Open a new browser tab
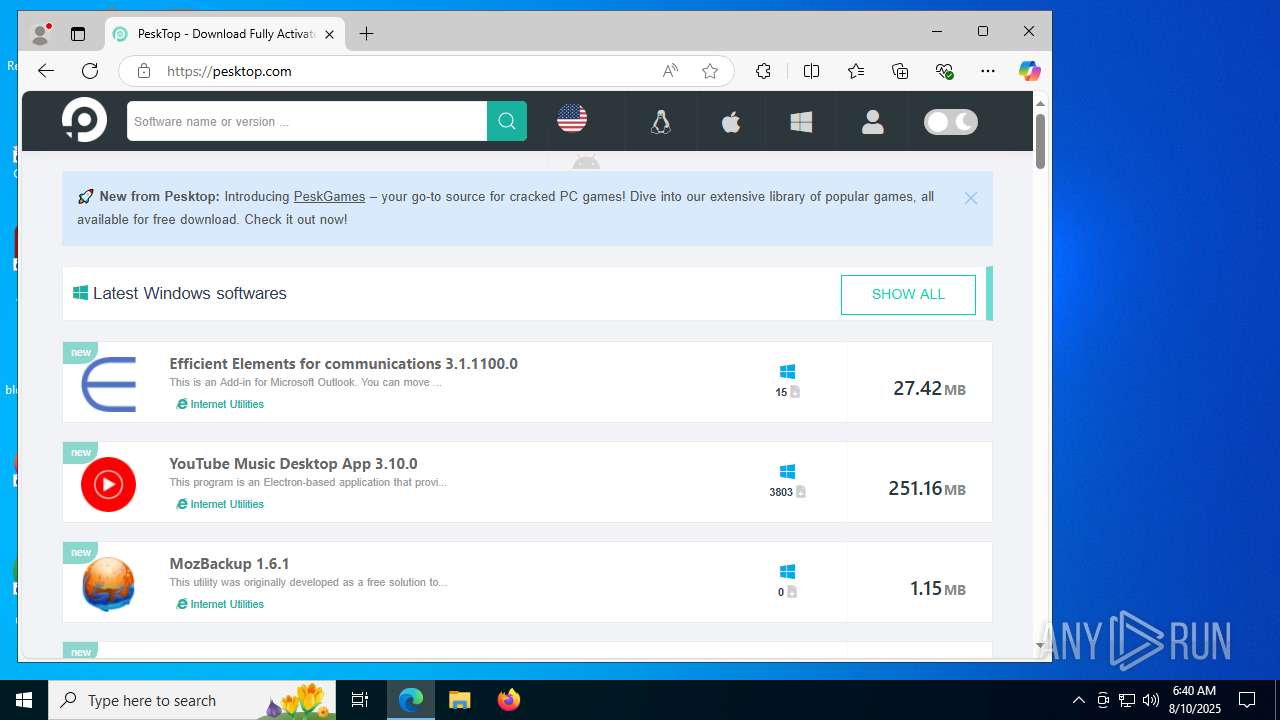Image resolution: width=1280 pixels, height=720 pixels. [366, 34]
